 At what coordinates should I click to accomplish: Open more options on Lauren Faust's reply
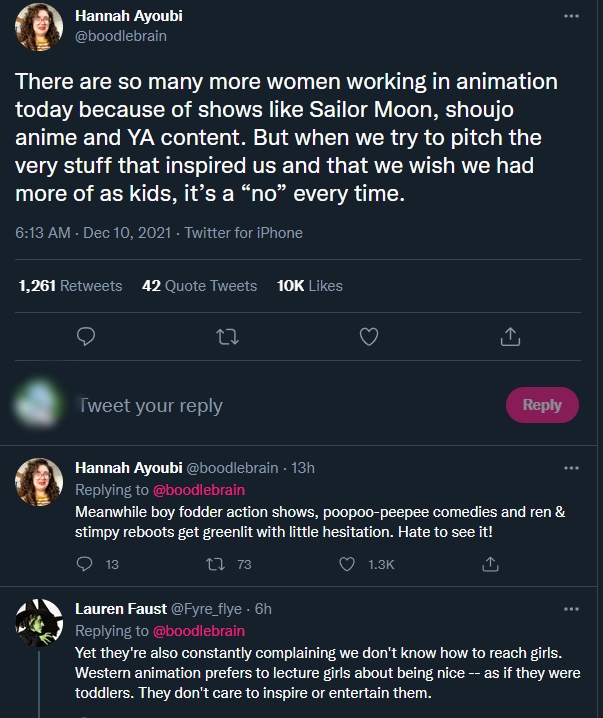pyautogui.click(x=571, y=609)
